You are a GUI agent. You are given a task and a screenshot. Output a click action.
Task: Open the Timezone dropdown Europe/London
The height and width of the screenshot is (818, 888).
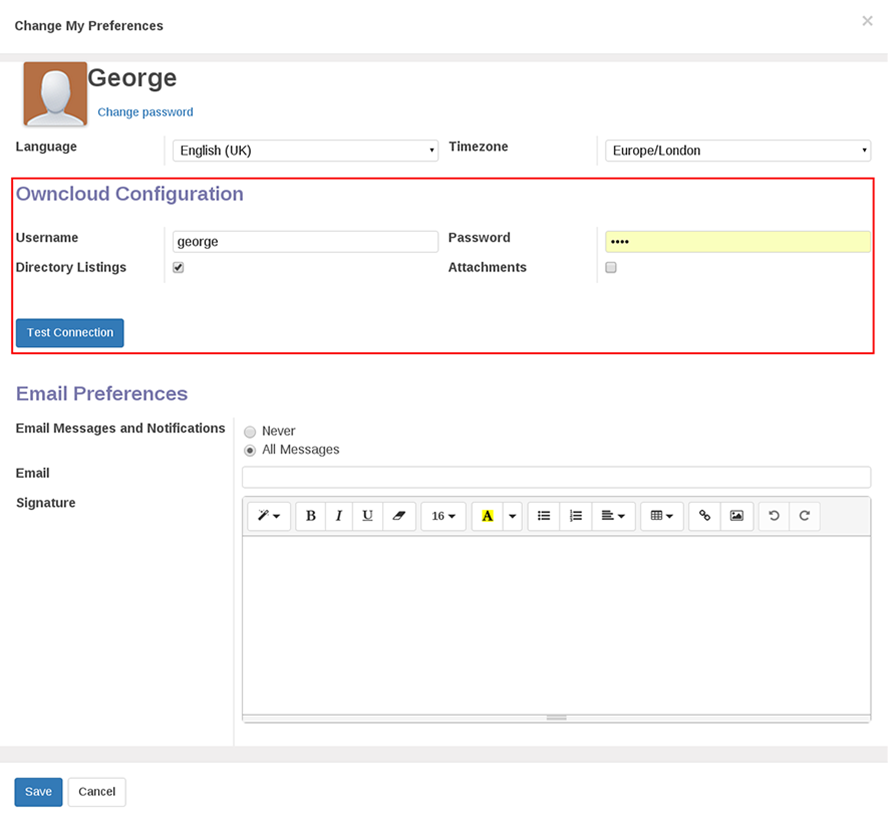click(738, 151)
